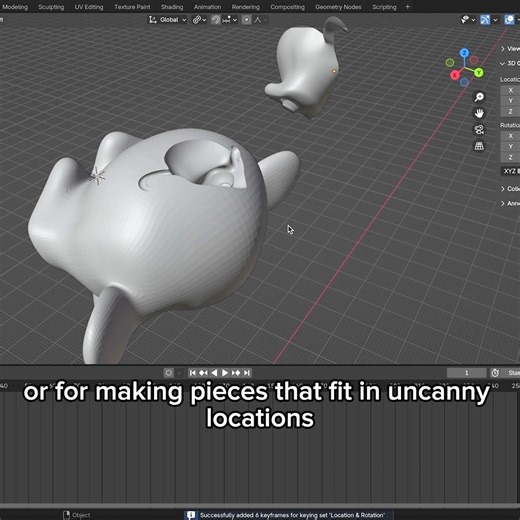Edit the cursor Rotation X field
This screenshot has height=520, width=520.
(x=510, y=136)
